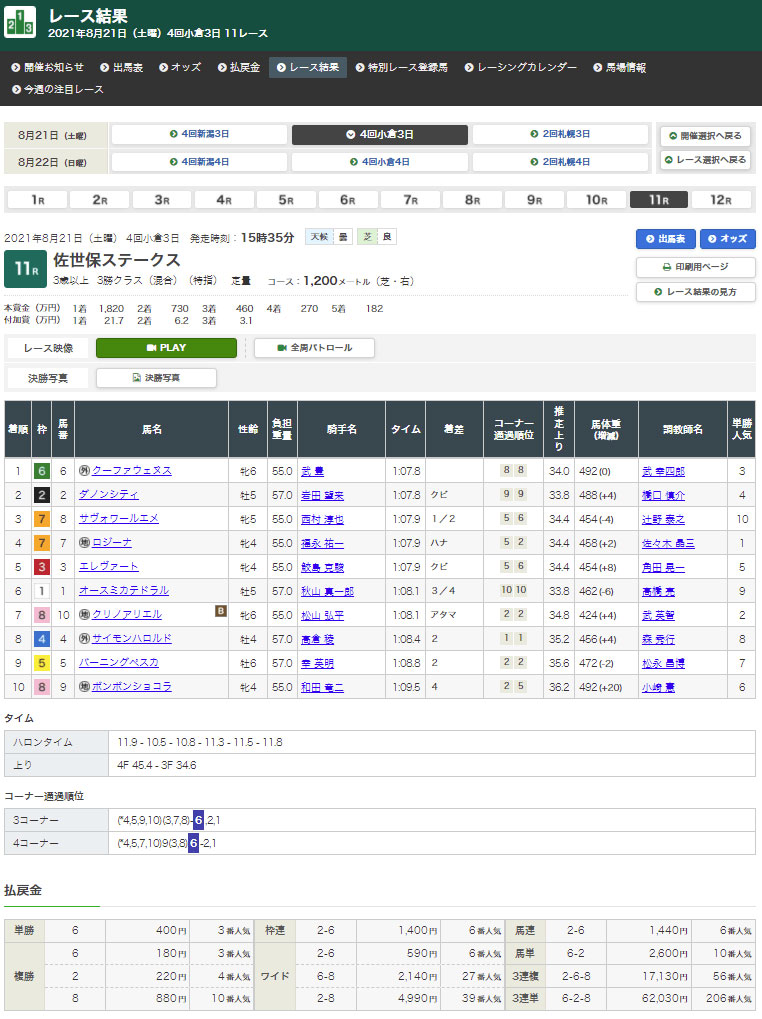Go back to race selection (レース選択へ戻る)

(705, 160)
